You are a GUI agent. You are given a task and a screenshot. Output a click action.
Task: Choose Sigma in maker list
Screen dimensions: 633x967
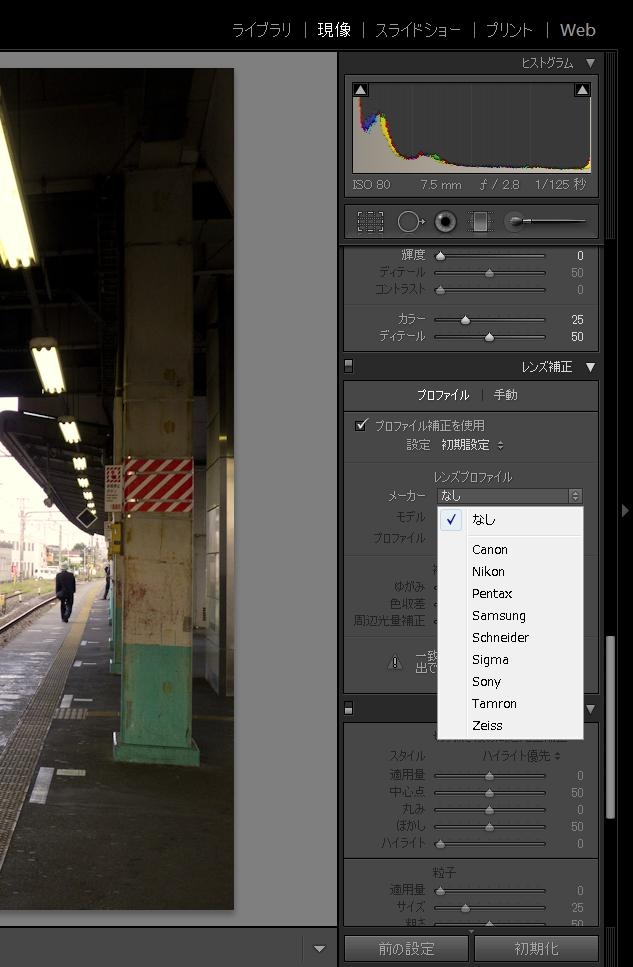coord(510,660)
